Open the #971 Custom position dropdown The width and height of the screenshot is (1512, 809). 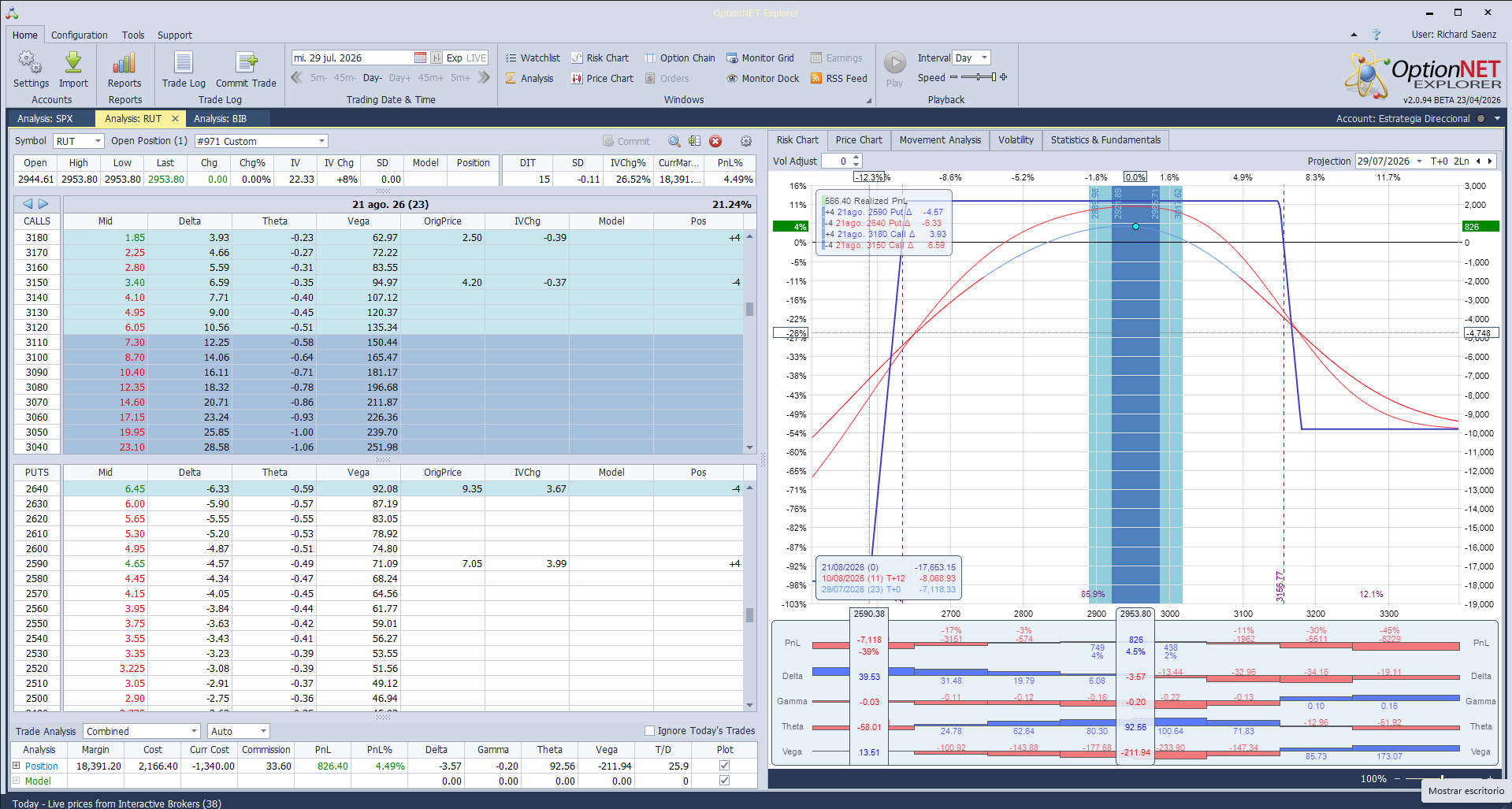click(x=321, y=141)
